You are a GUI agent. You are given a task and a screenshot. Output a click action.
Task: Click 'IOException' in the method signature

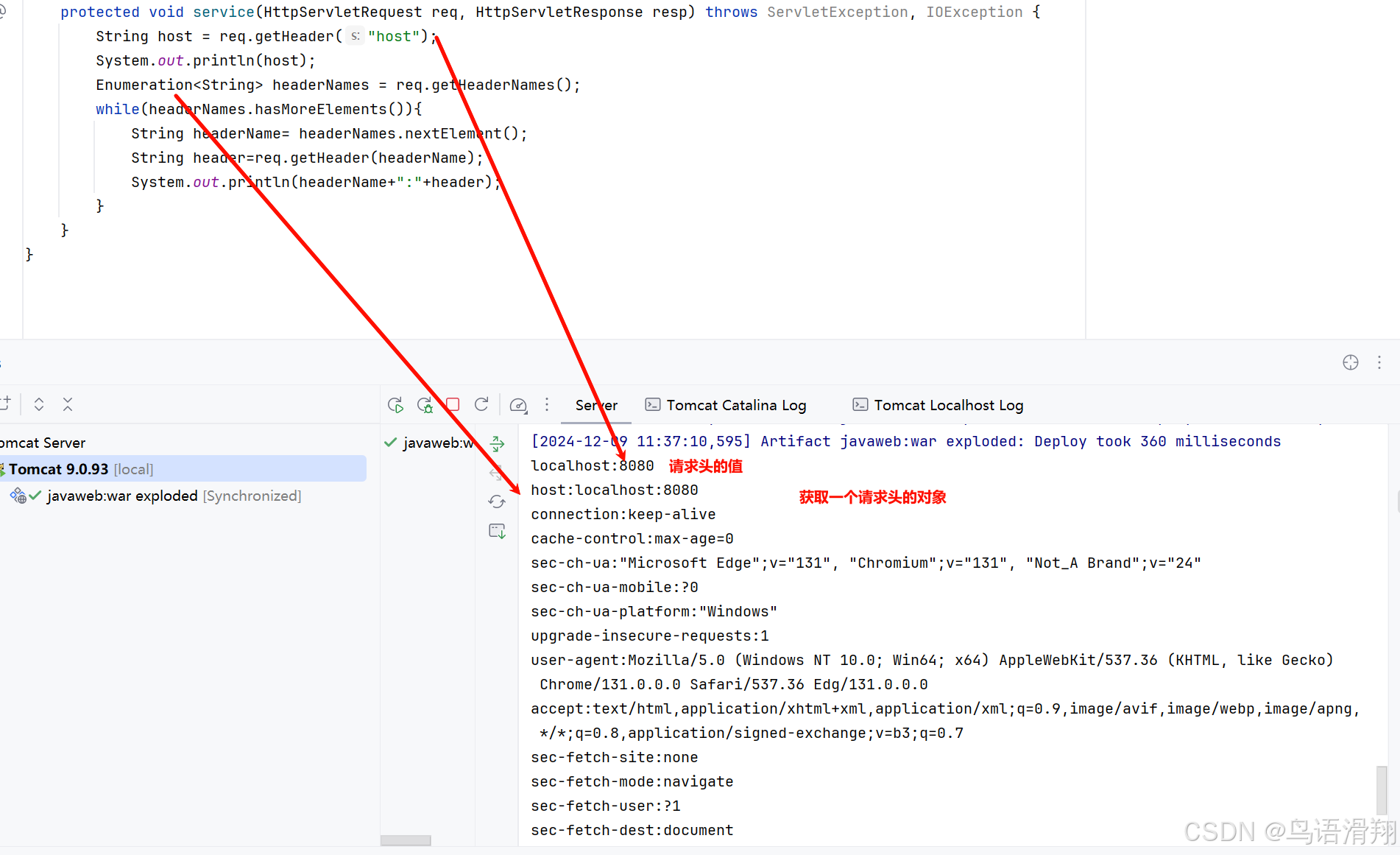(x=974, y=12)
